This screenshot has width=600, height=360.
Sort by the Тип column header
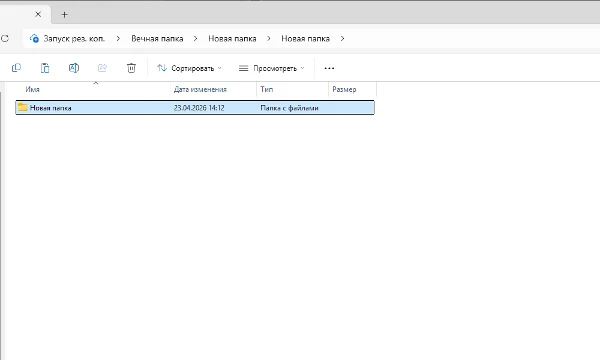coord(267,89)
